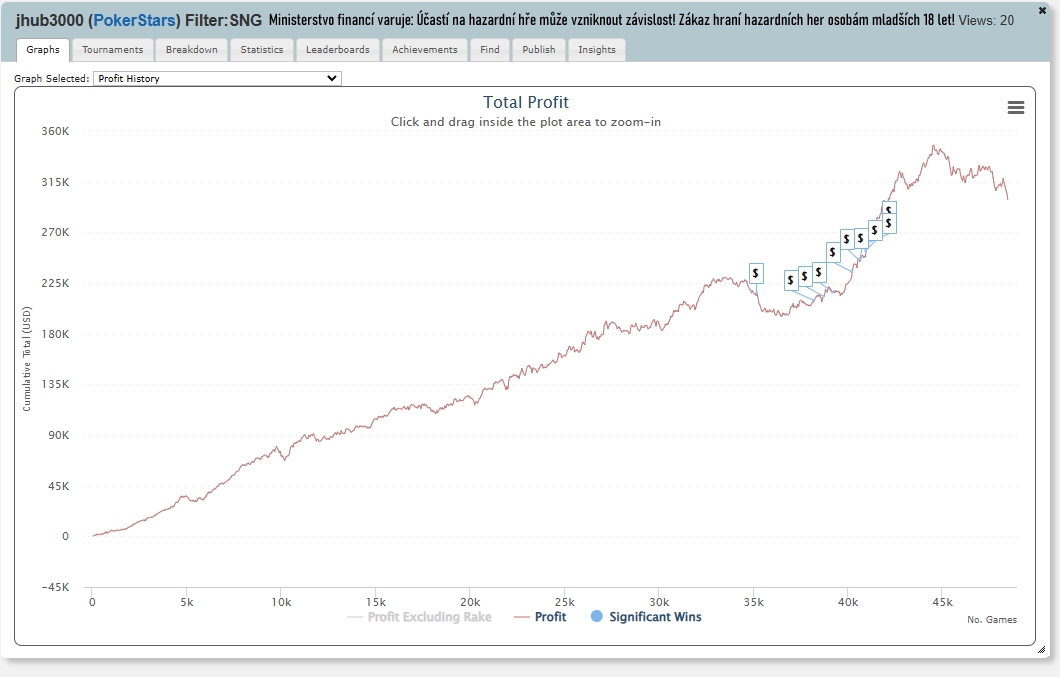Open the Graph Selected dropdown

pyautogui.click(x=217, y=78)
